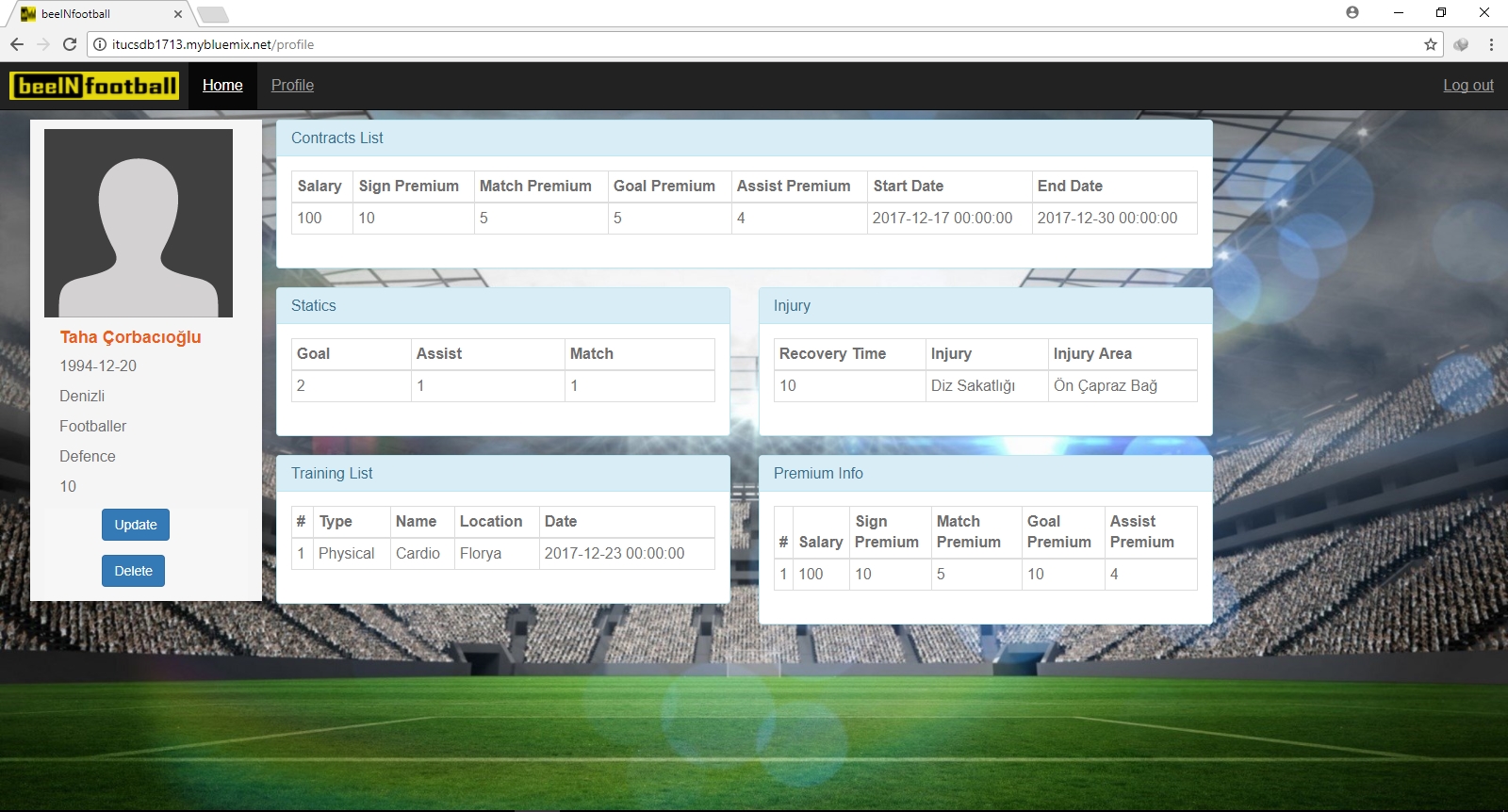Open the Chrome three-dot menu

click(1491, 44)
